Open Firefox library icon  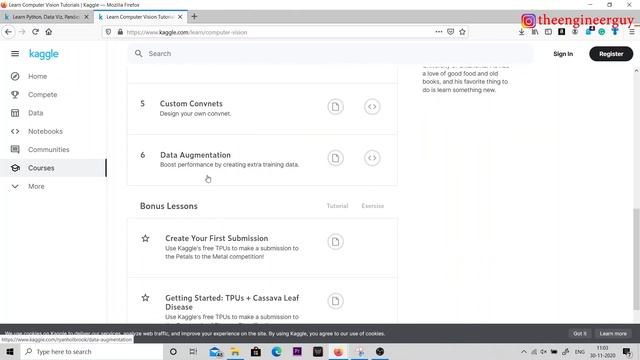click(535, 32)
